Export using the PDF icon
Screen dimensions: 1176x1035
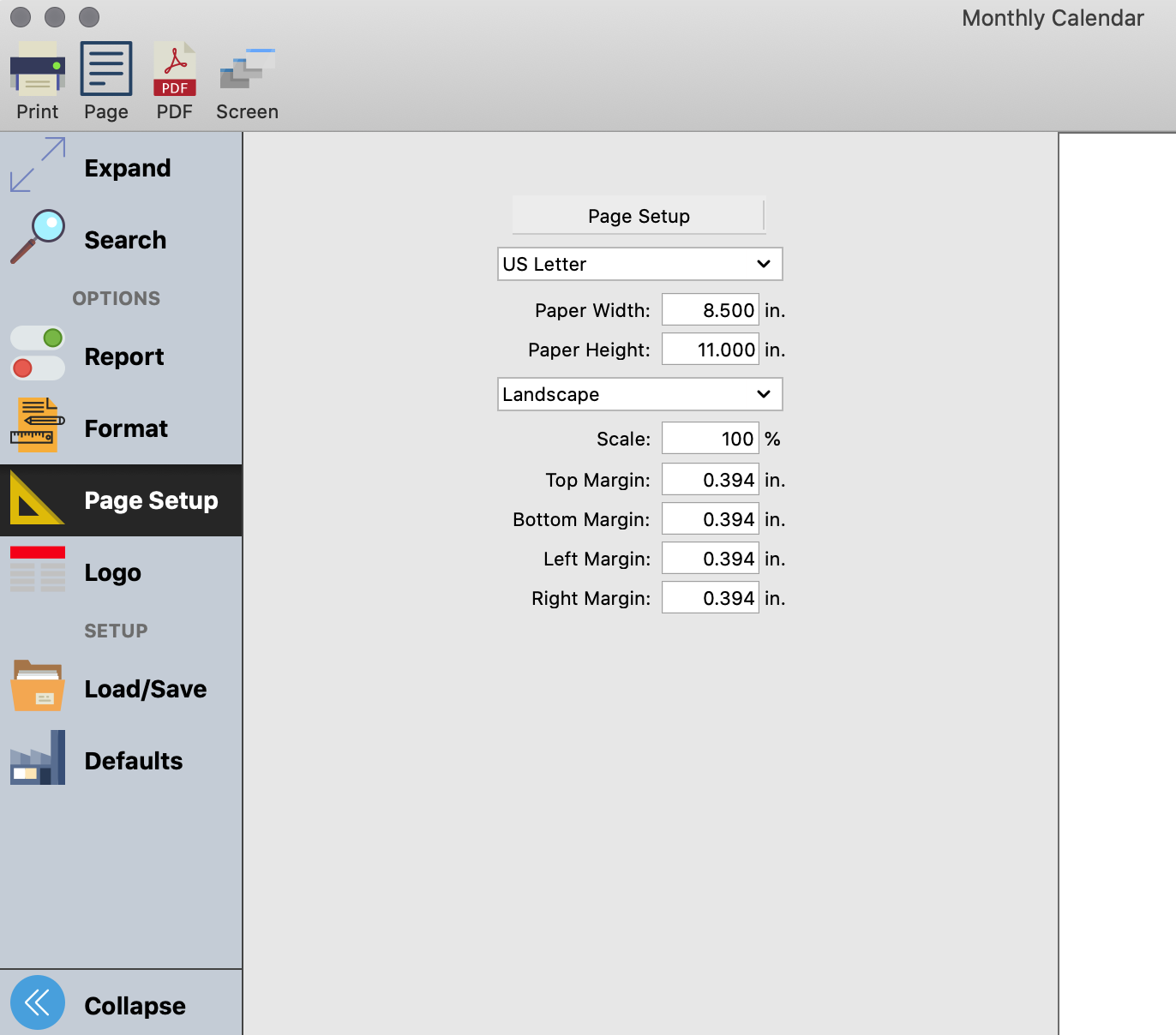175,69
